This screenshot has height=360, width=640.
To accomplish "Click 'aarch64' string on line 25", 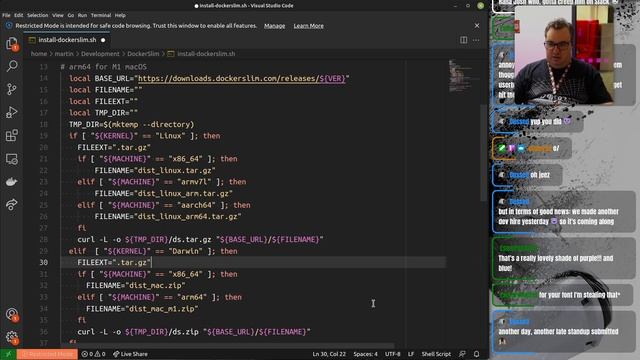I will pyautogui.click(x=198, y=205).
